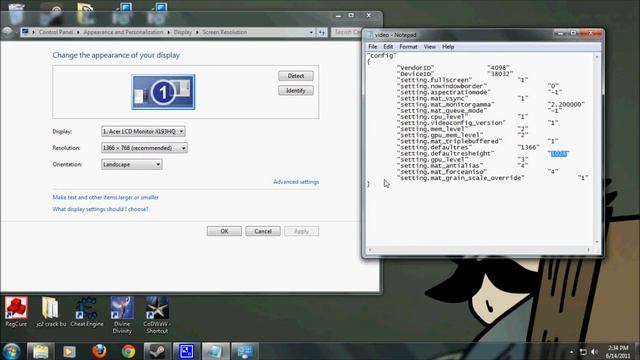Viewport: 640px width, 360px height.
Task: Open the Display dropdown for Acer LCD Monitor
Action: (x=143, y=131)
